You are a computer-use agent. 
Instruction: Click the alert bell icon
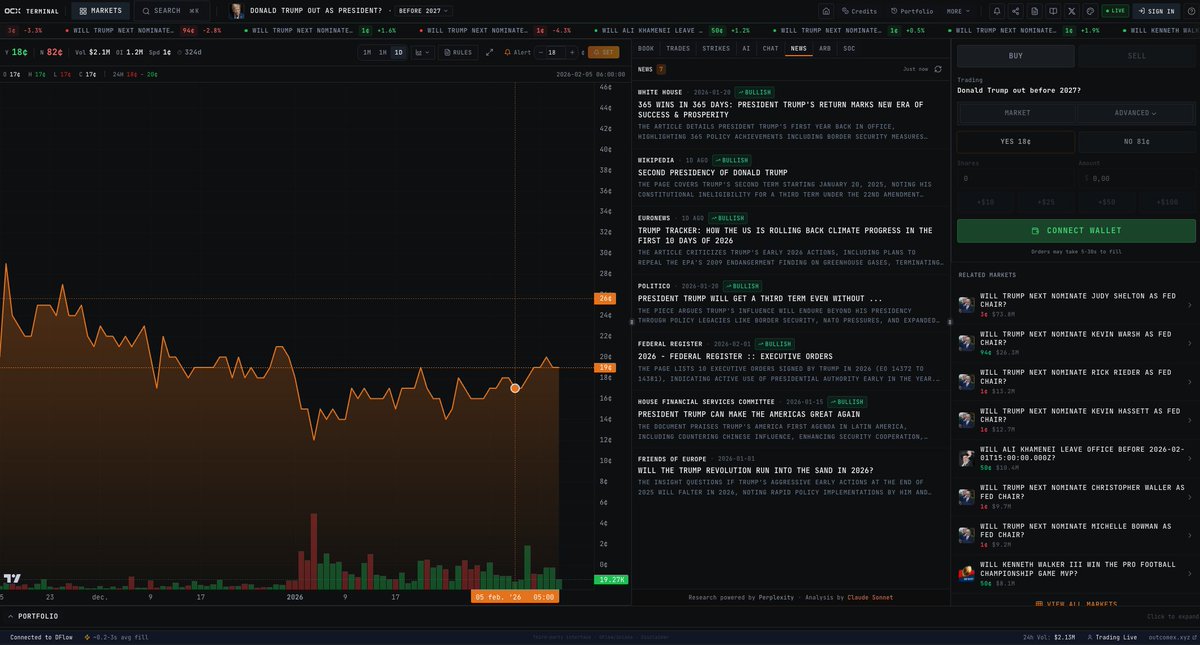[x=507, y=52]
